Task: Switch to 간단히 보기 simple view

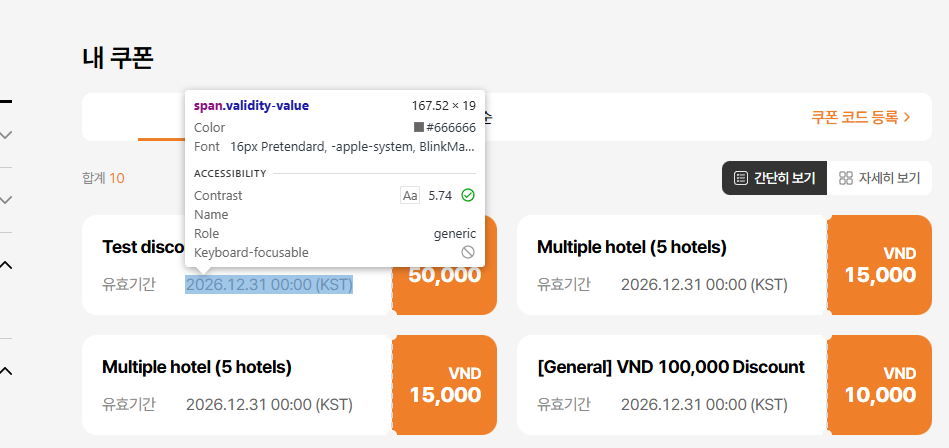Action: tap(774, 178)
